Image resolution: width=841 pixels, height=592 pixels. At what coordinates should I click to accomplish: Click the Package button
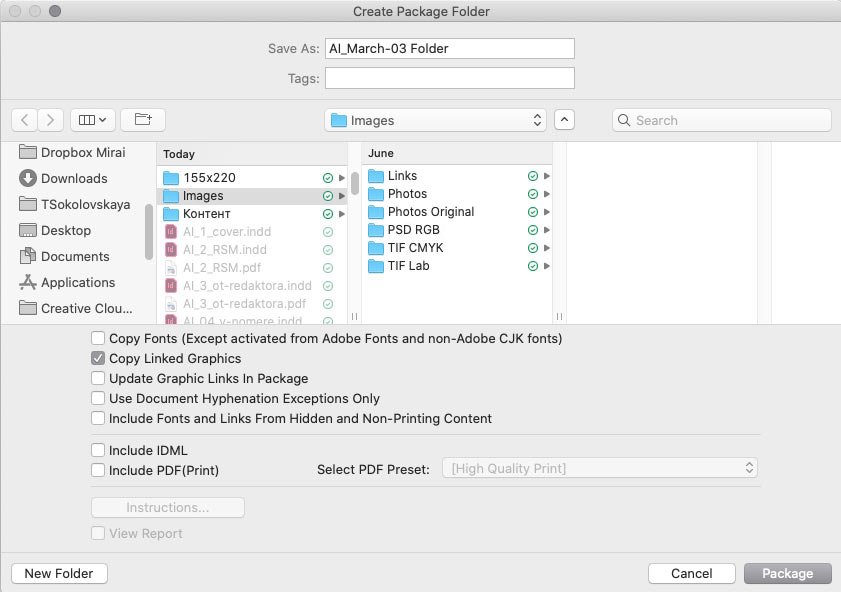click(x=787, y=573)
